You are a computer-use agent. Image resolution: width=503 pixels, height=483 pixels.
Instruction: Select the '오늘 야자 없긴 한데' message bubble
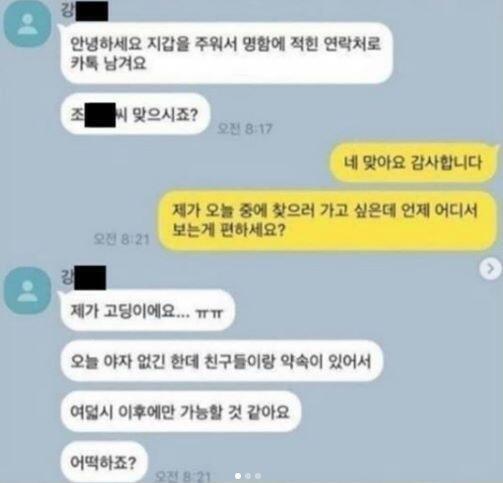point(221,361)
